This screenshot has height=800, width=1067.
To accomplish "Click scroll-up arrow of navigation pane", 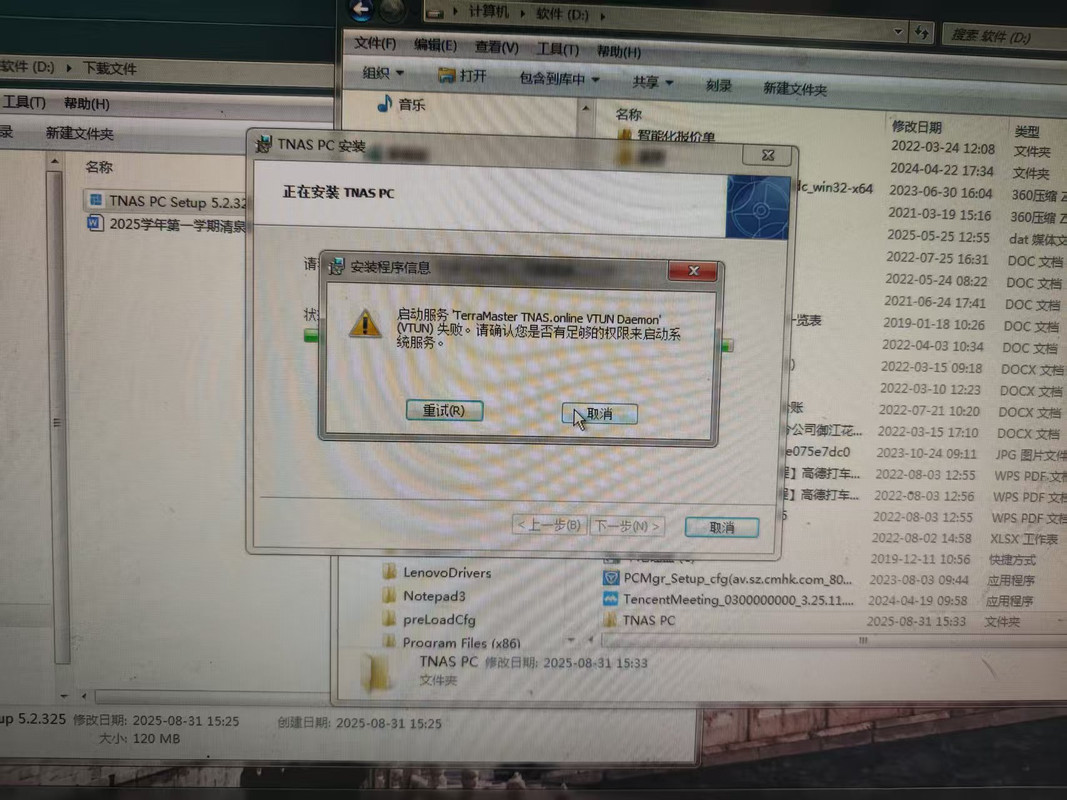I will coord(585,107).
